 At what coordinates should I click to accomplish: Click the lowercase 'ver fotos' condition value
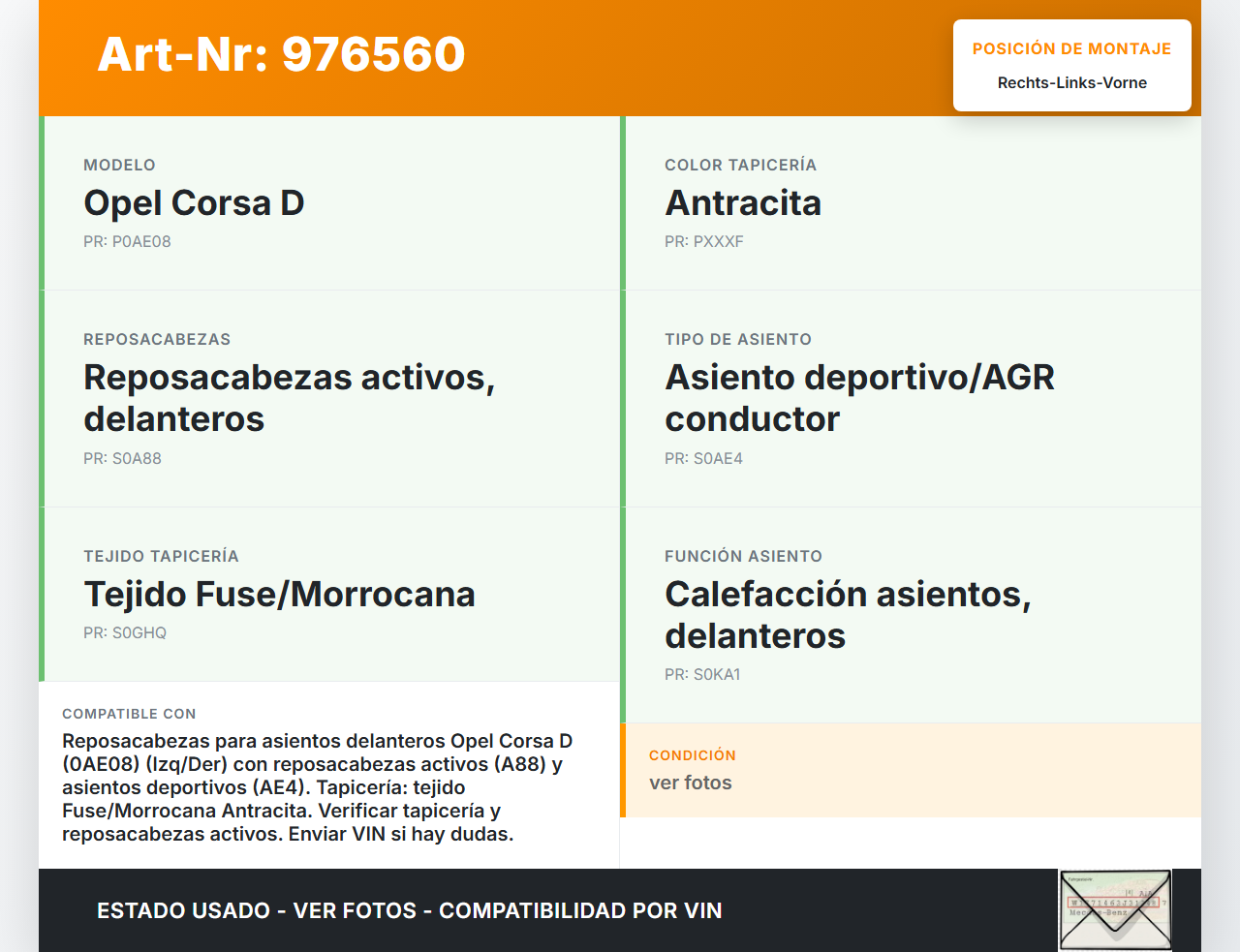pyautogui.click(x=691, y=783)
